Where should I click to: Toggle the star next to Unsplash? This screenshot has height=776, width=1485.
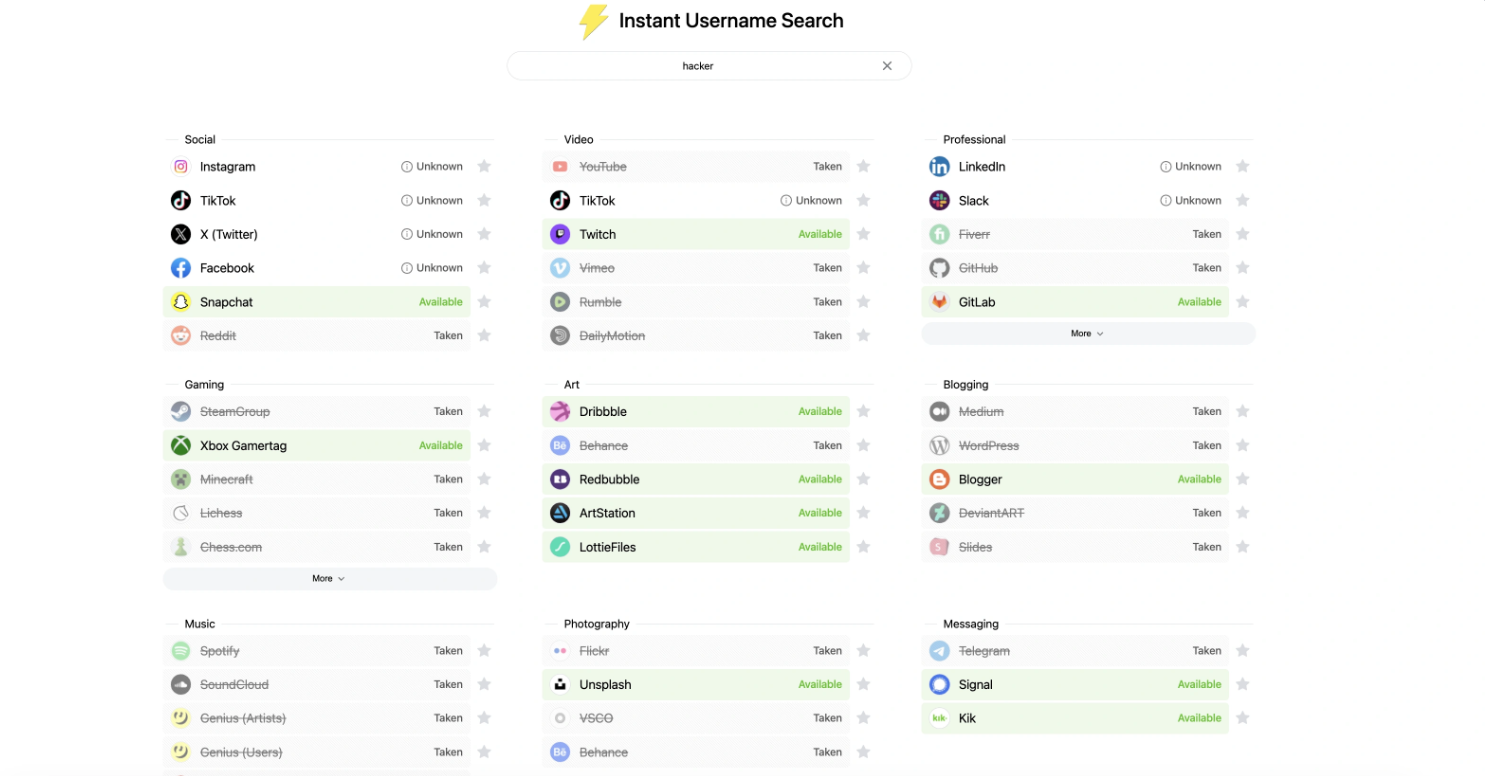[863, 685]
